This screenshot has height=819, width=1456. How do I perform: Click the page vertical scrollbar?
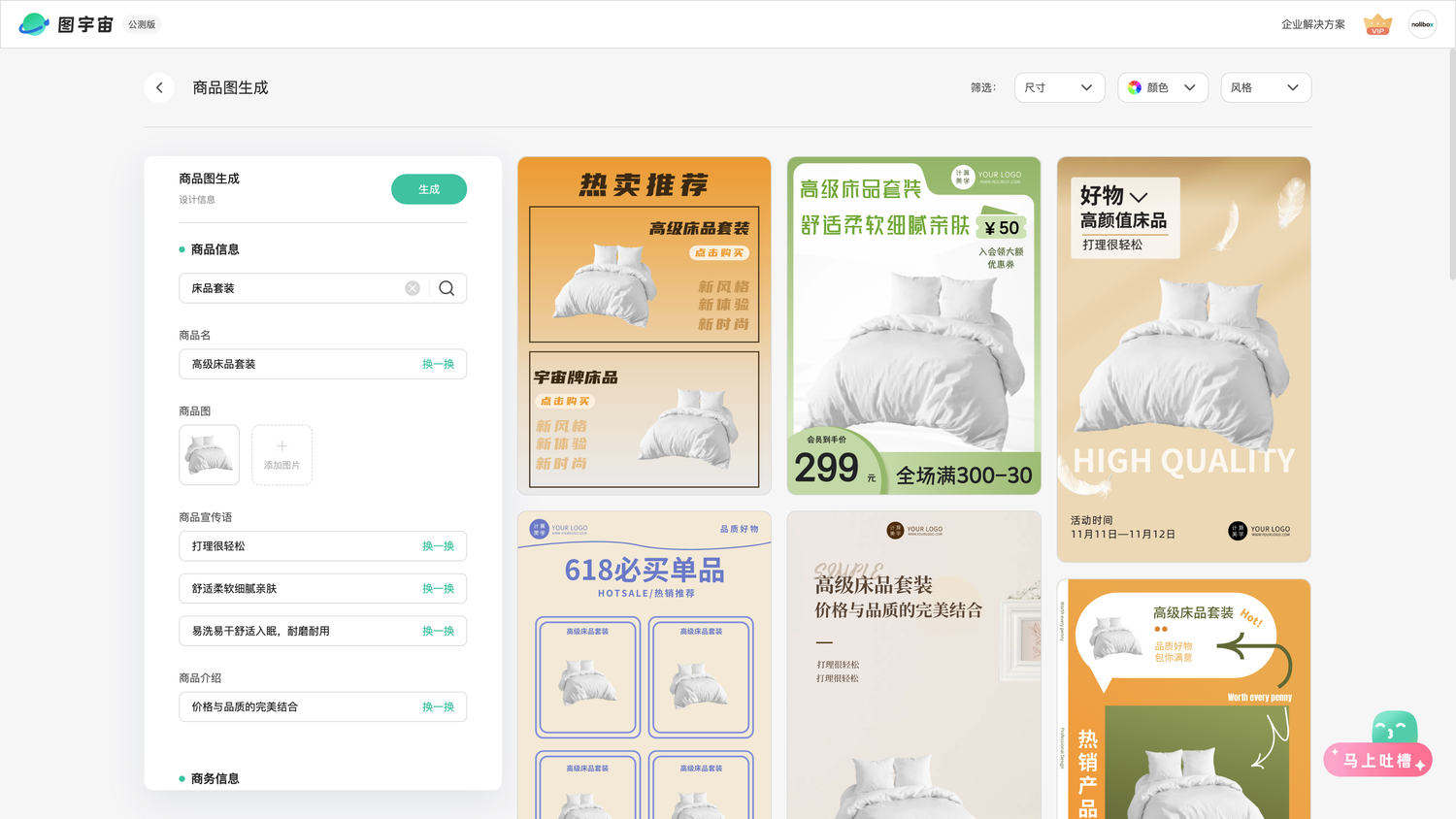tap(1451, 165)
